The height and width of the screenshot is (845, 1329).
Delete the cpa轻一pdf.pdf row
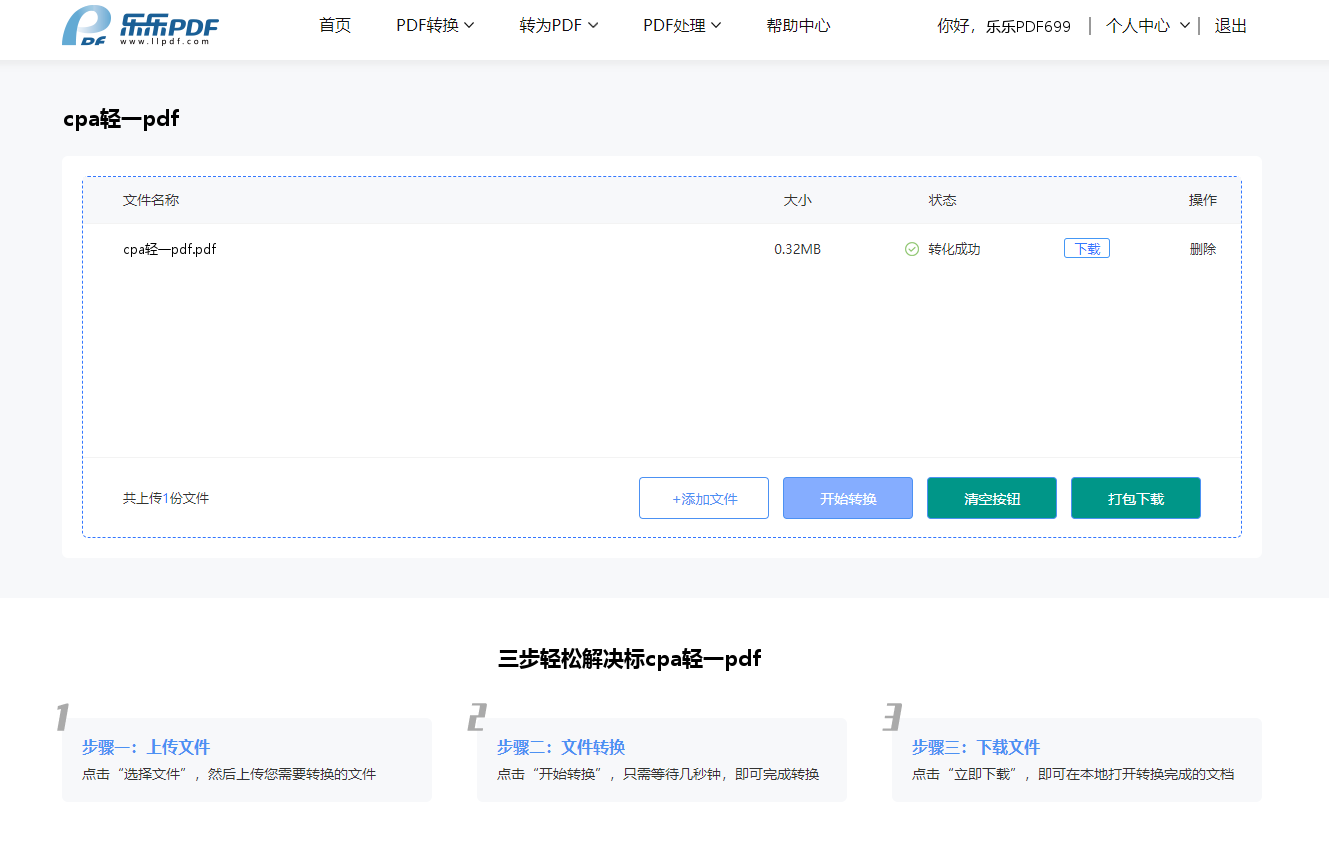(1203, 249)
